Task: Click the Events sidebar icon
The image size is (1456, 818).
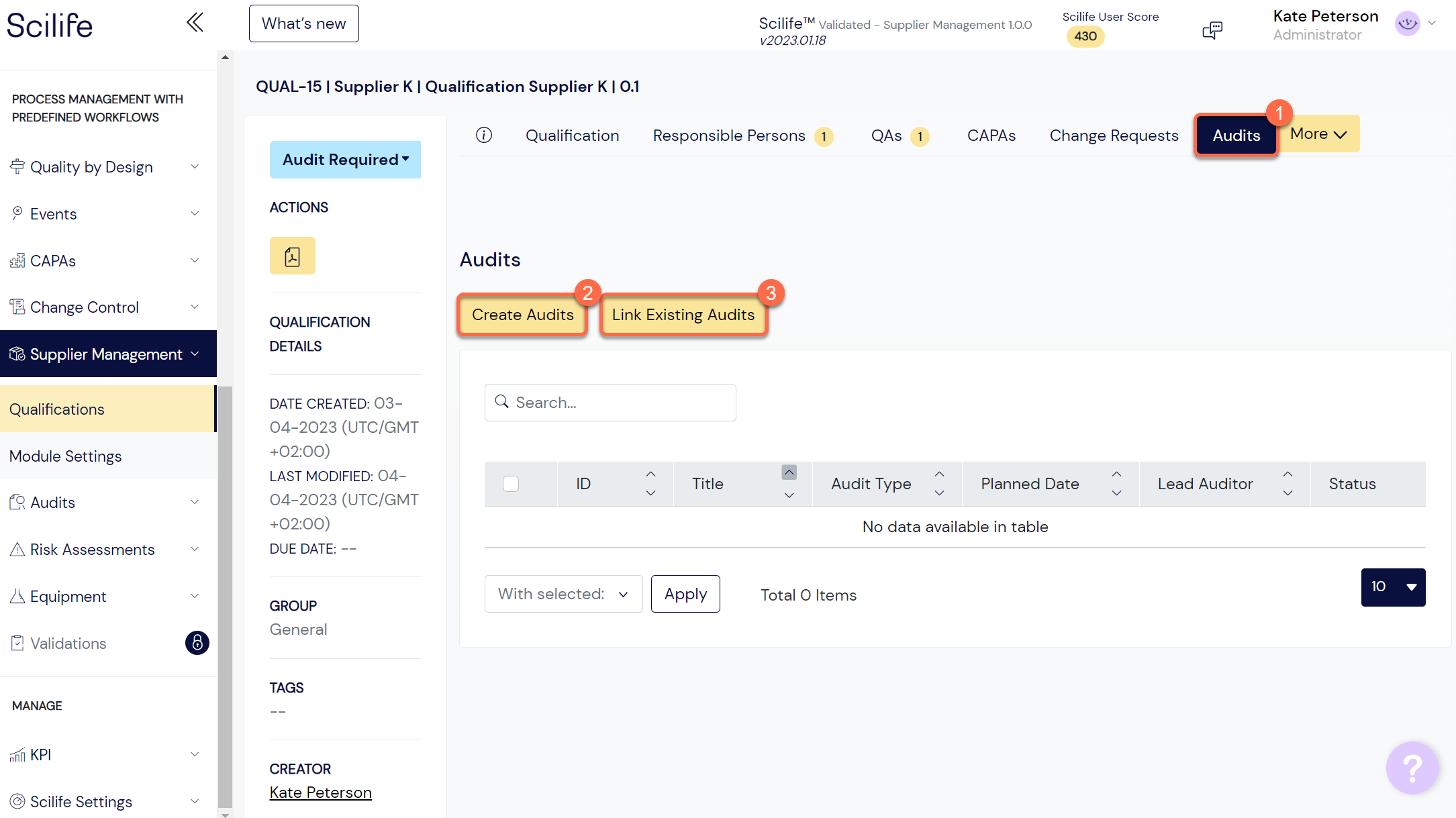Action: tap(17, 213)
